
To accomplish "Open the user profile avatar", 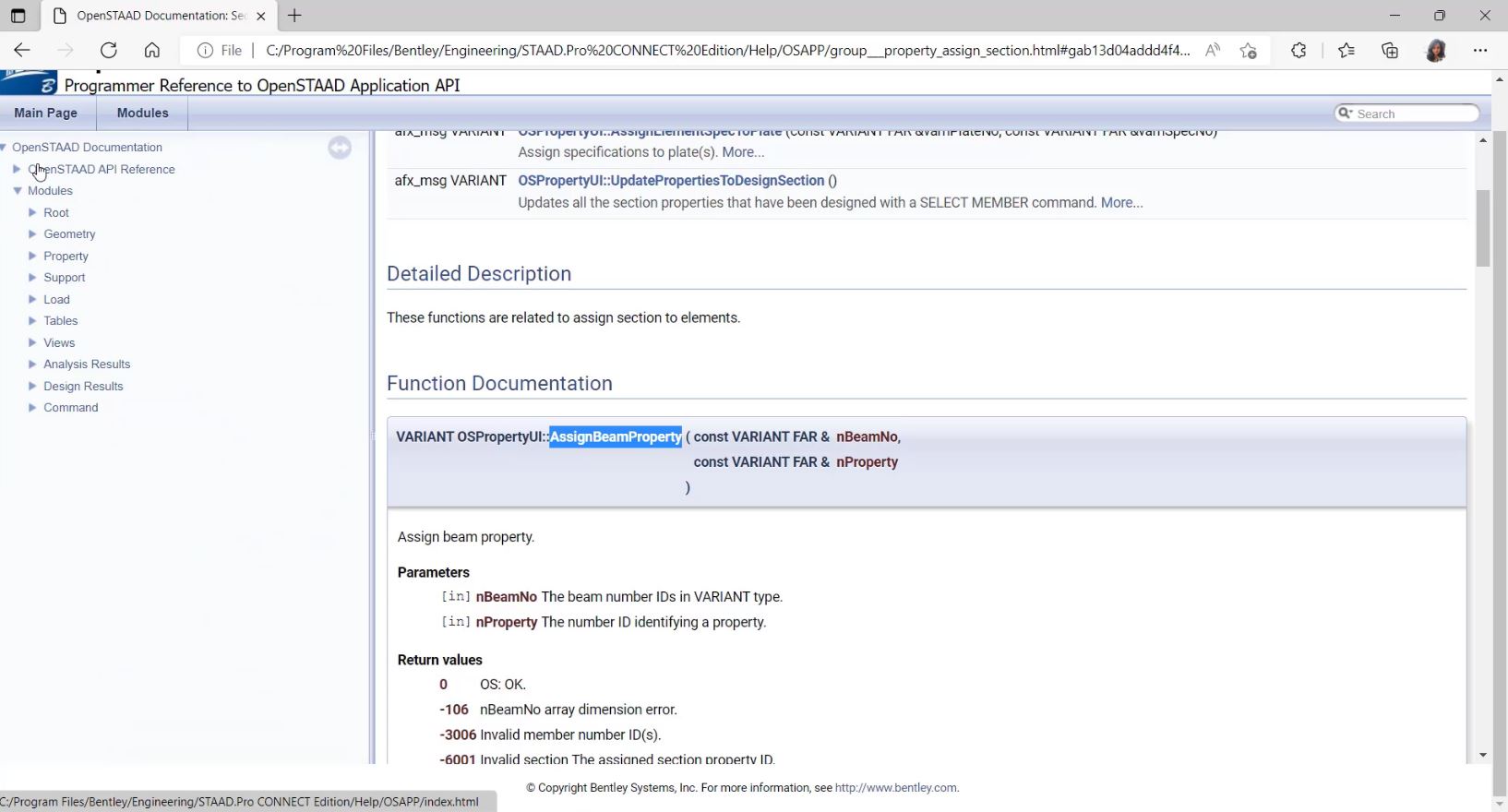I will point(1436,50).
